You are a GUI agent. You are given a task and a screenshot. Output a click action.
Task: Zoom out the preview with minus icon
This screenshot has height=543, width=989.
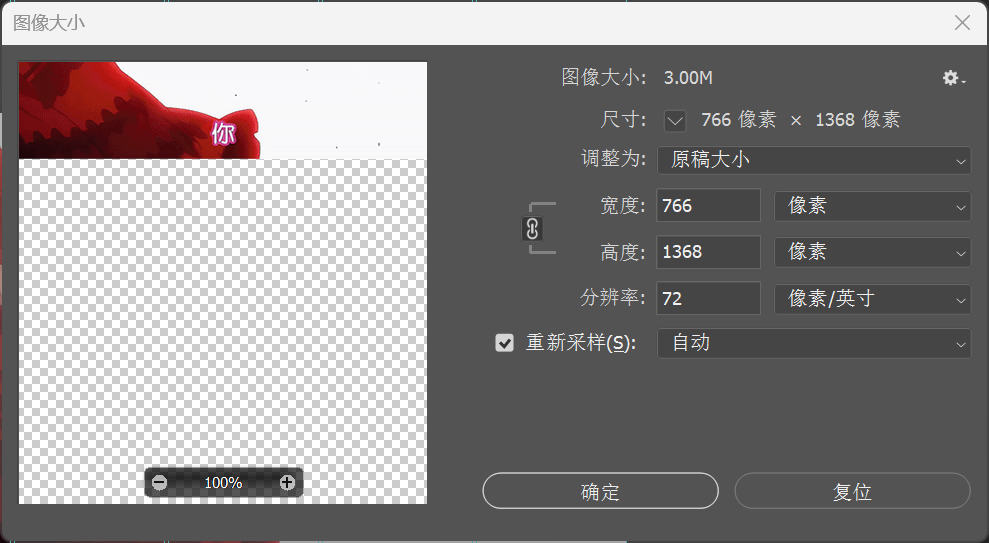point(160,482)
